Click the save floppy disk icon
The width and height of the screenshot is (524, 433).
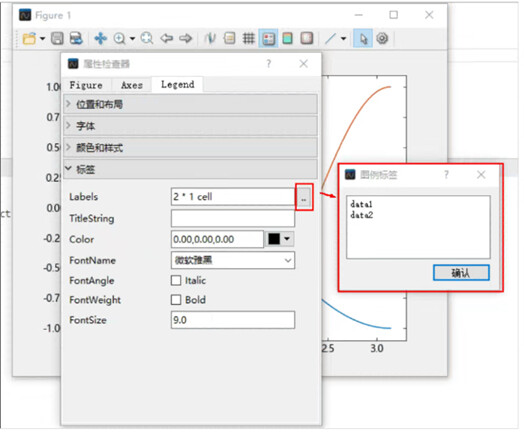tap(57, 38)
